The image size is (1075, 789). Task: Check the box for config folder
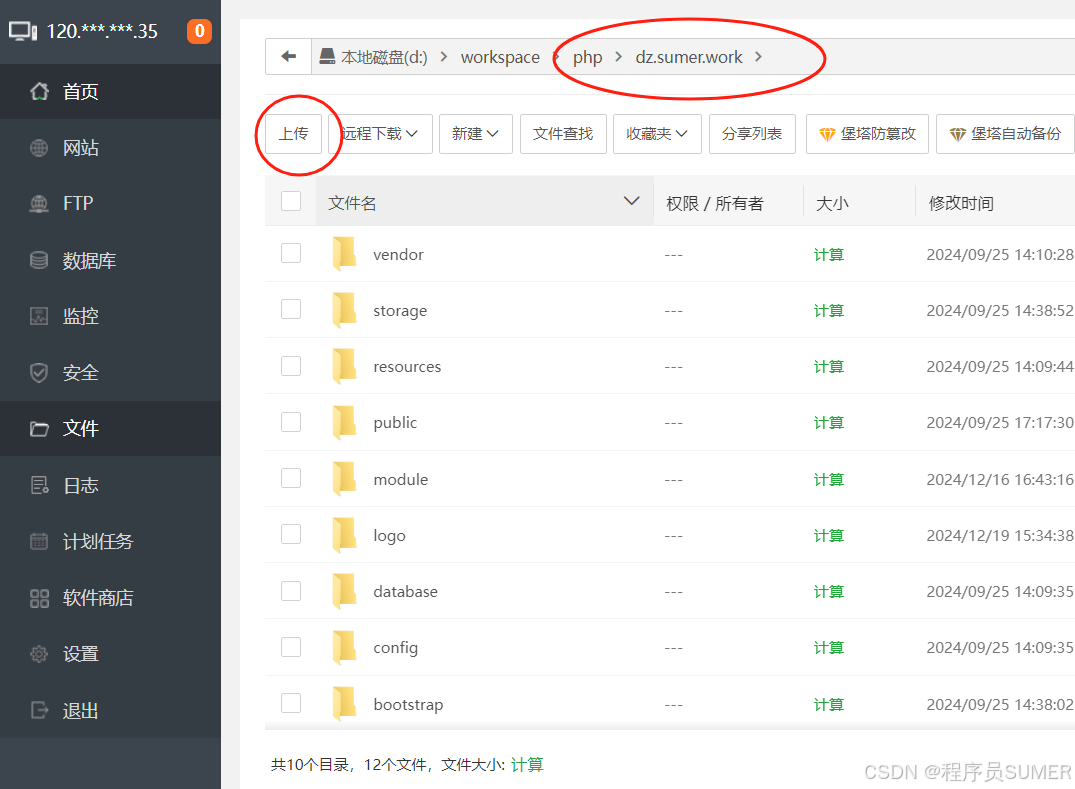click(291, 646)
